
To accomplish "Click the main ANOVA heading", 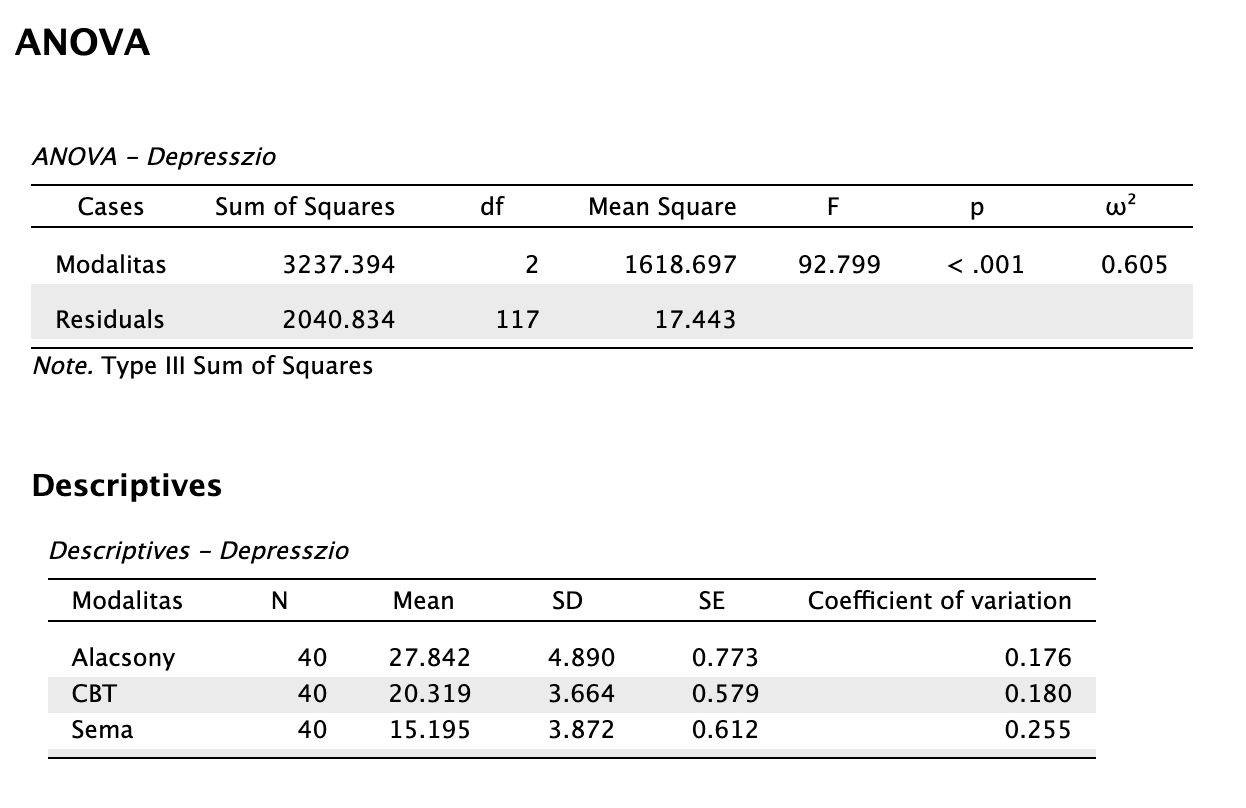I will [x=83, y=43].
